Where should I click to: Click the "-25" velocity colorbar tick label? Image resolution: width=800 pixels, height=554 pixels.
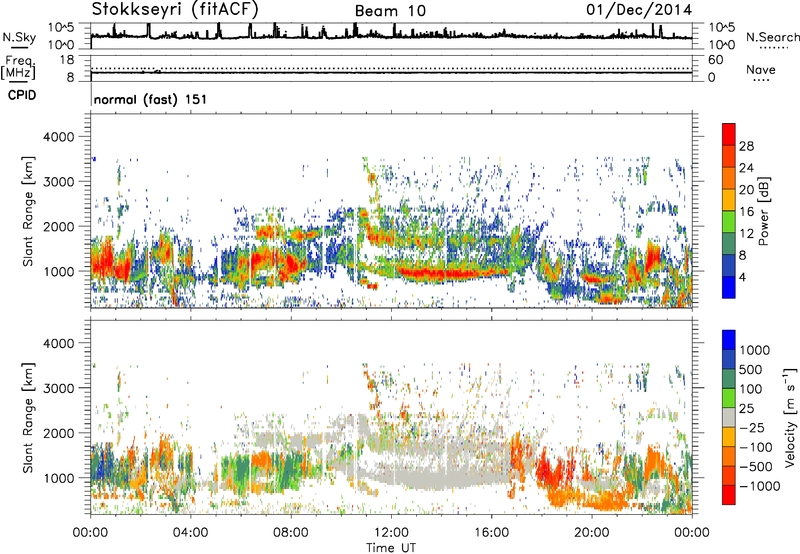[752, 427]
